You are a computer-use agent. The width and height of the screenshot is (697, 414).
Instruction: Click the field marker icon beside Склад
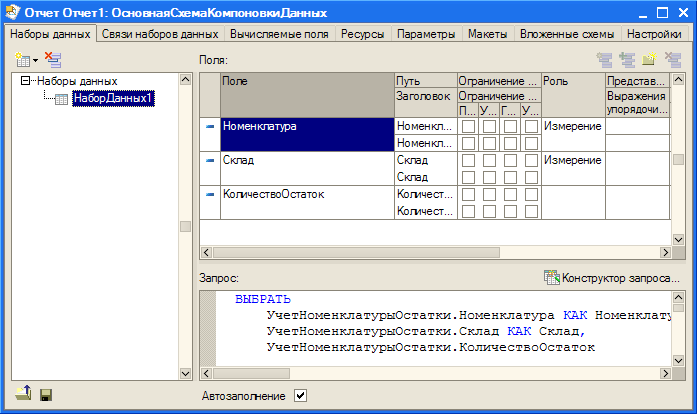210,160
